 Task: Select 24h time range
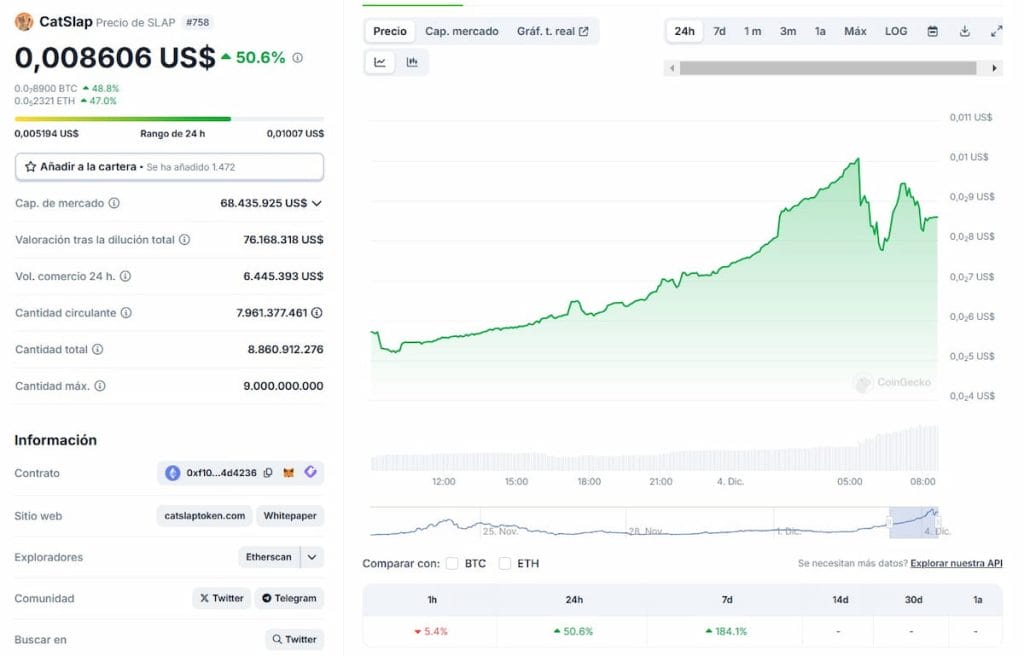click(x=684, y=31)
